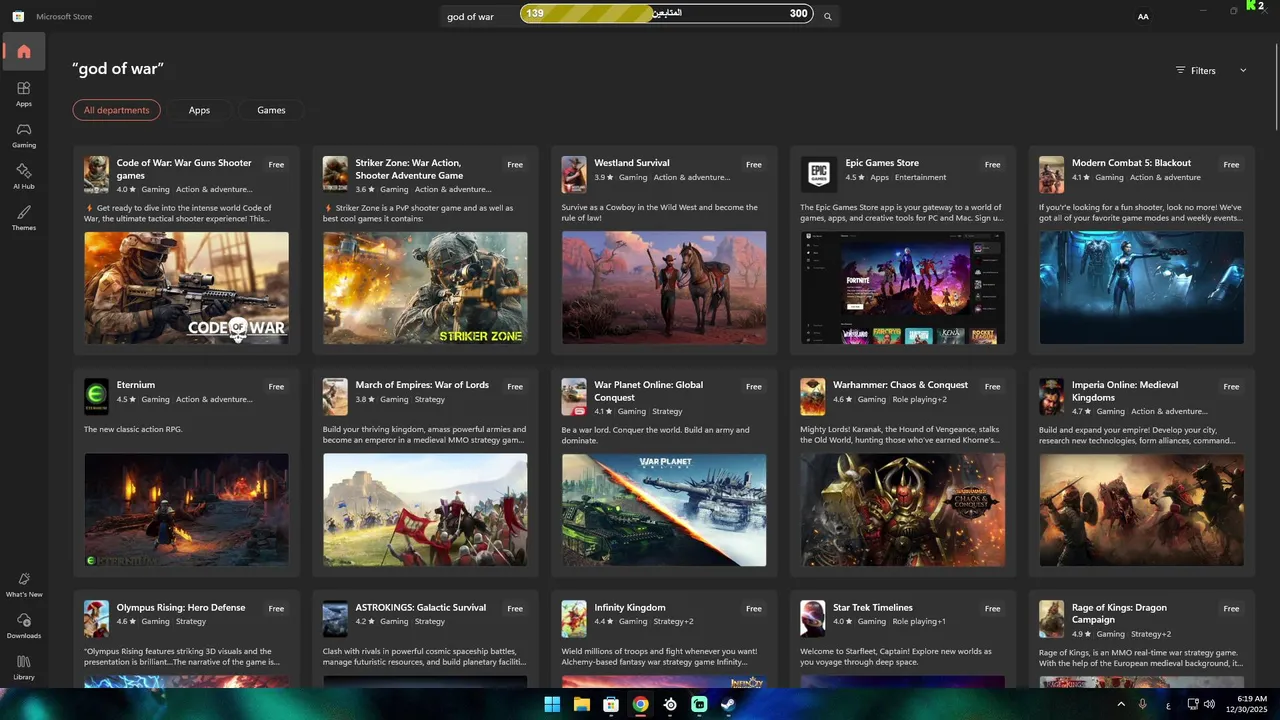Click Free button on Imperia Online

(x=1231, y=387)
